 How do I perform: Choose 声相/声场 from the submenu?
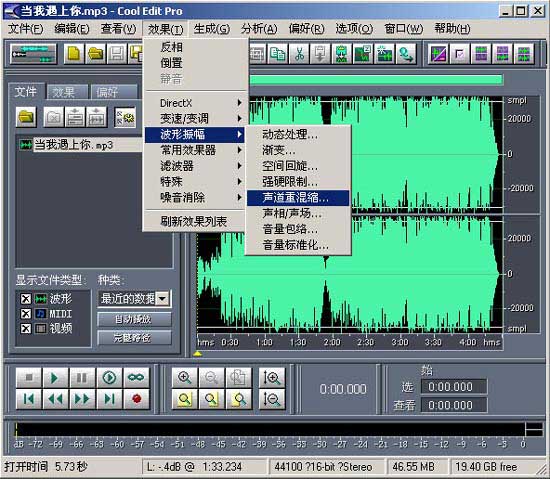298,214
